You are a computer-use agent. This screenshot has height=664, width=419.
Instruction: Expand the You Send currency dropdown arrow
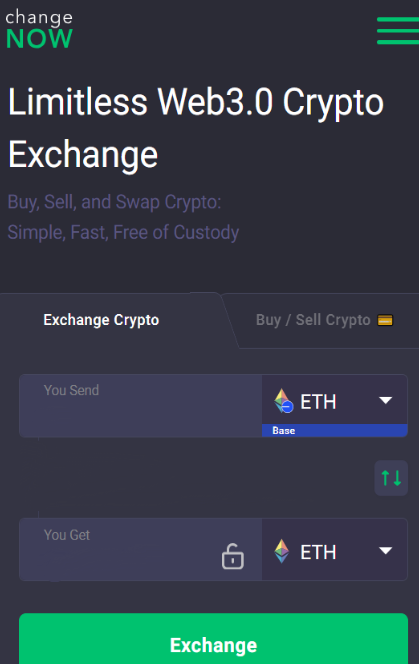pyautogui.click(x=386, y=400)
